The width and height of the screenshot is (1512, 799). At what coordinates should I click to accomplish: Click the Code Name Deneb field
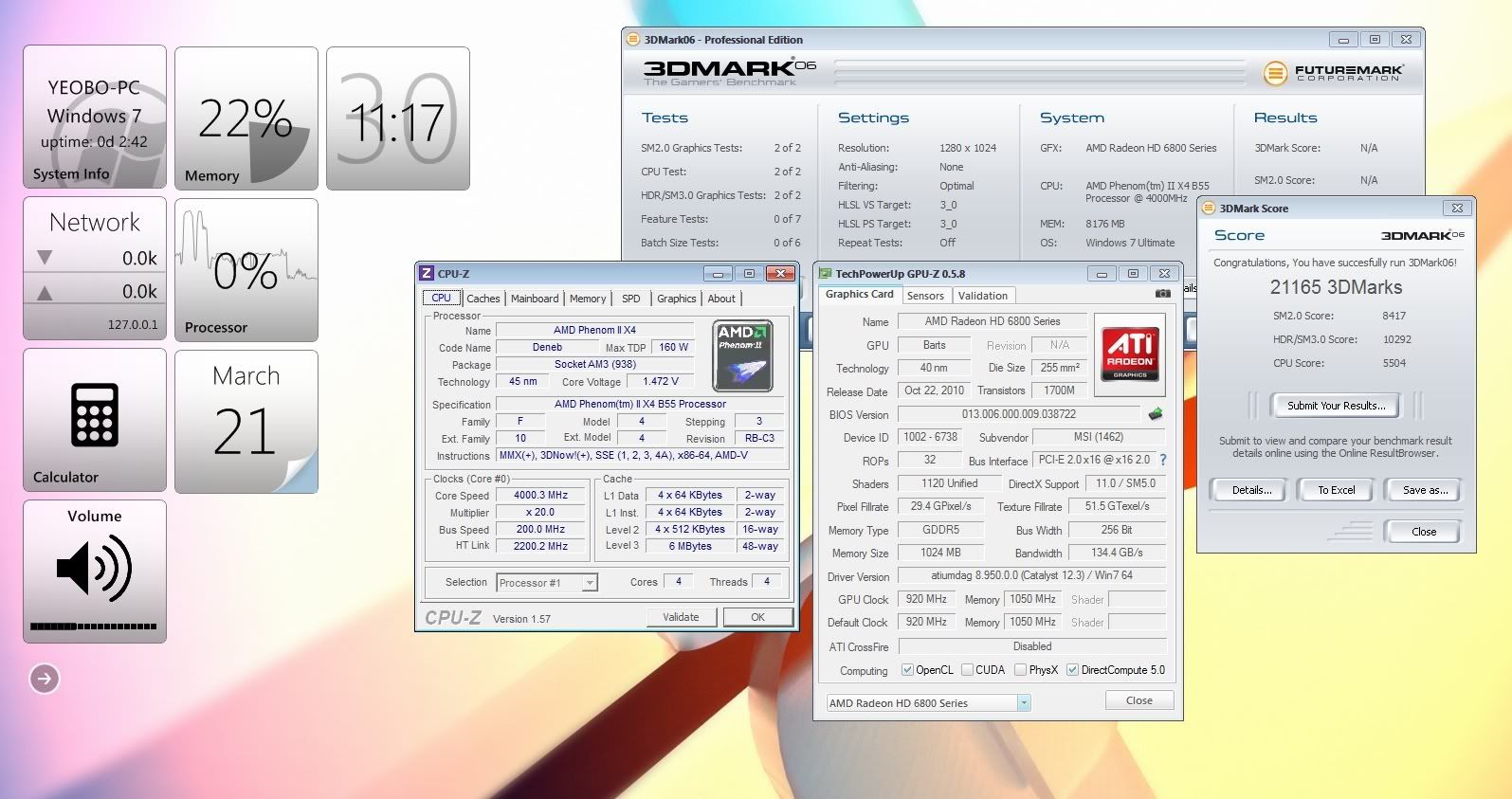coord(547,347)
